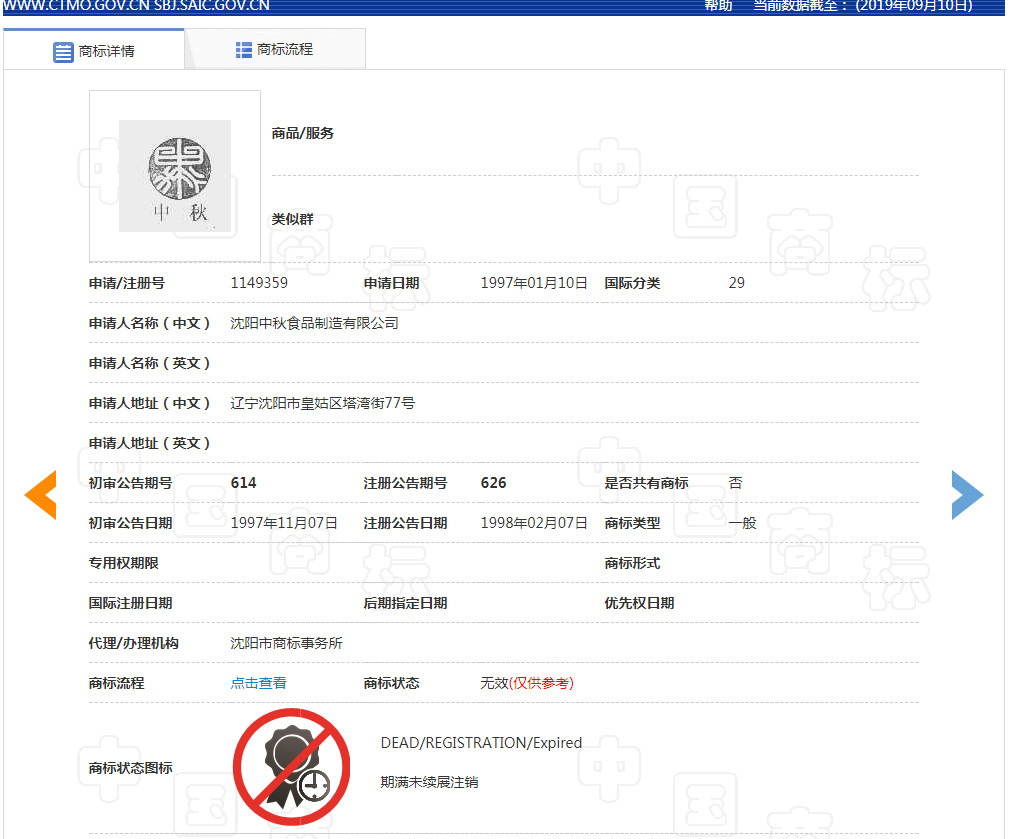The height and width of the screenshot is (839, 1010).
Task: Switch to the 商标流程 tab
Action: (x=275, y=47)
